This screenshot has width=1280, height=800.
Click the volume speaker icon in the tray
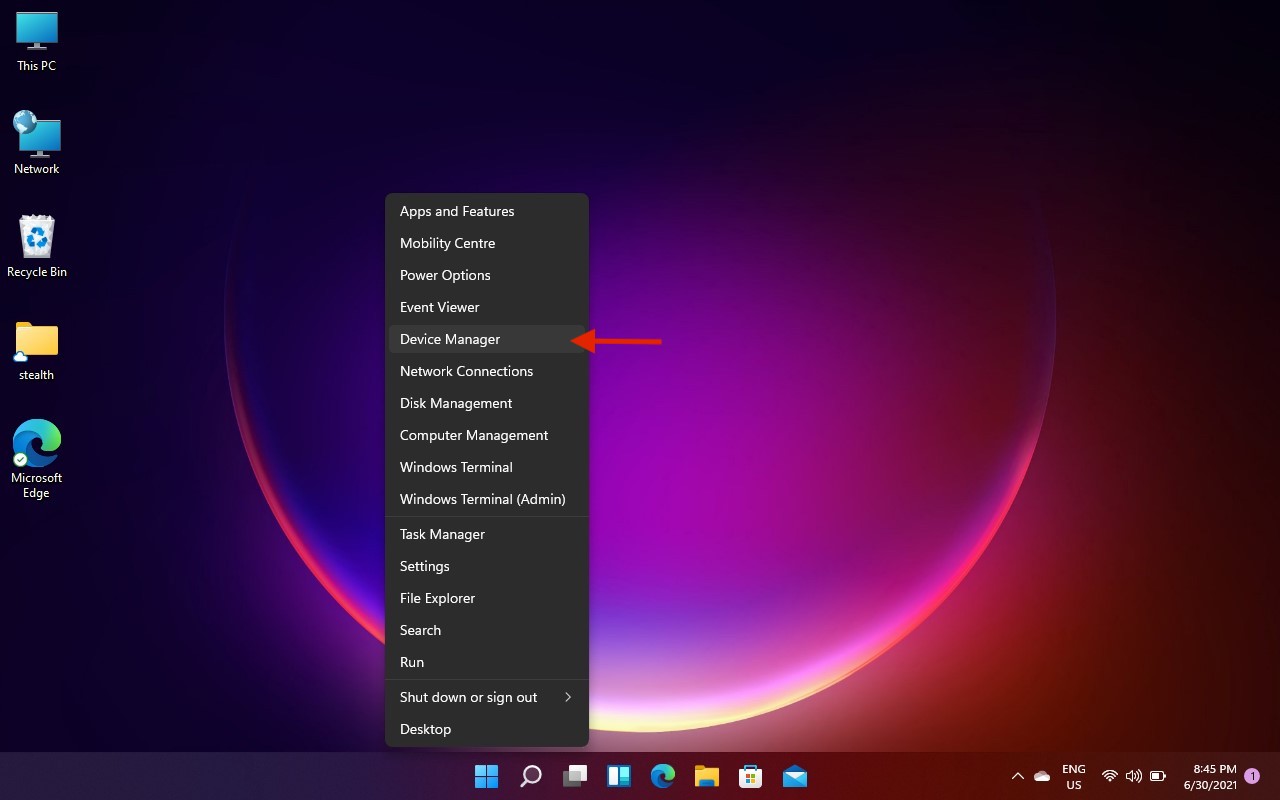[1133, 776]
